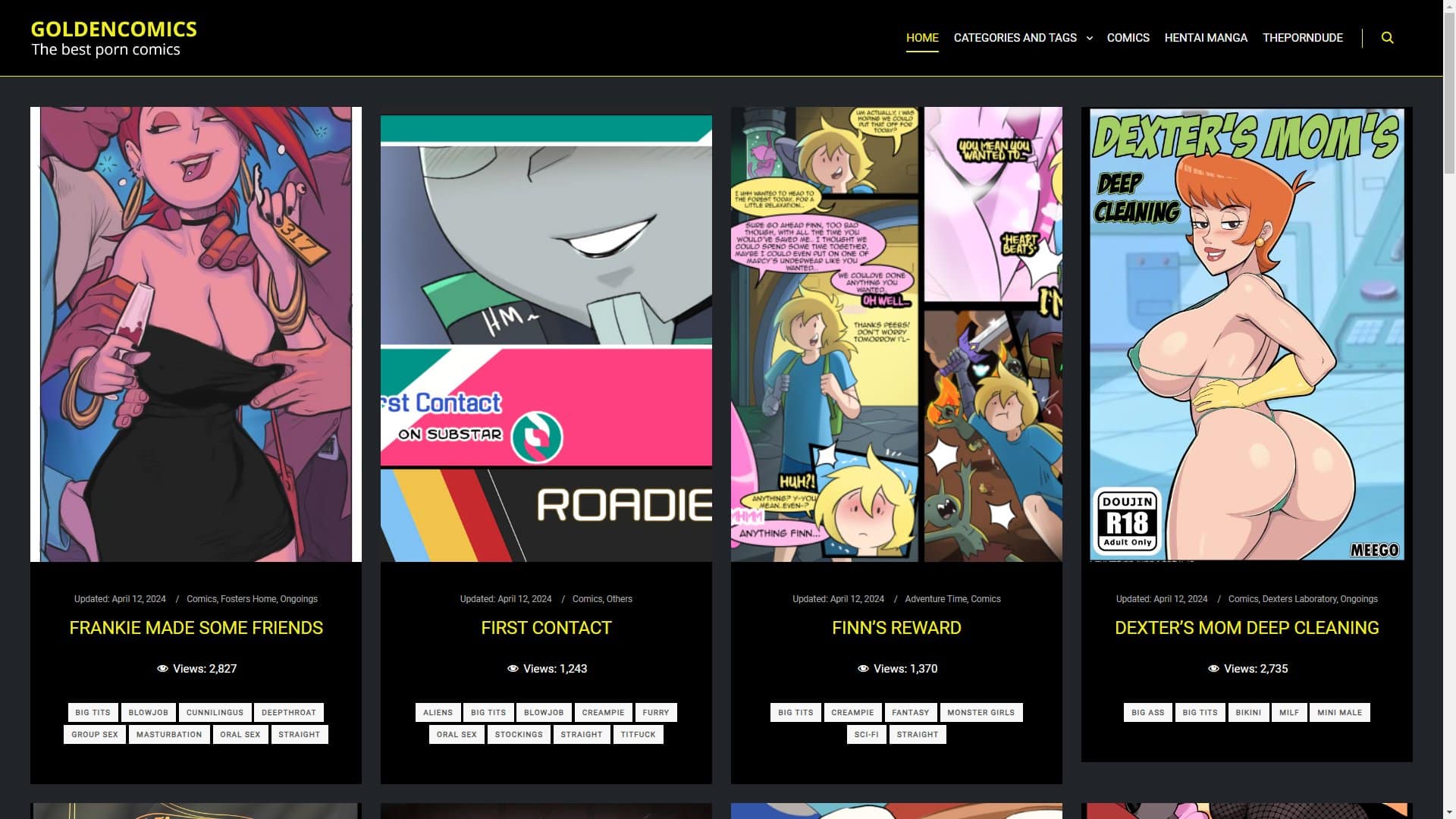Click the search magnifier icon
The width and height of the screenshot is (1456, 819).
click(x=1388, y=37)
